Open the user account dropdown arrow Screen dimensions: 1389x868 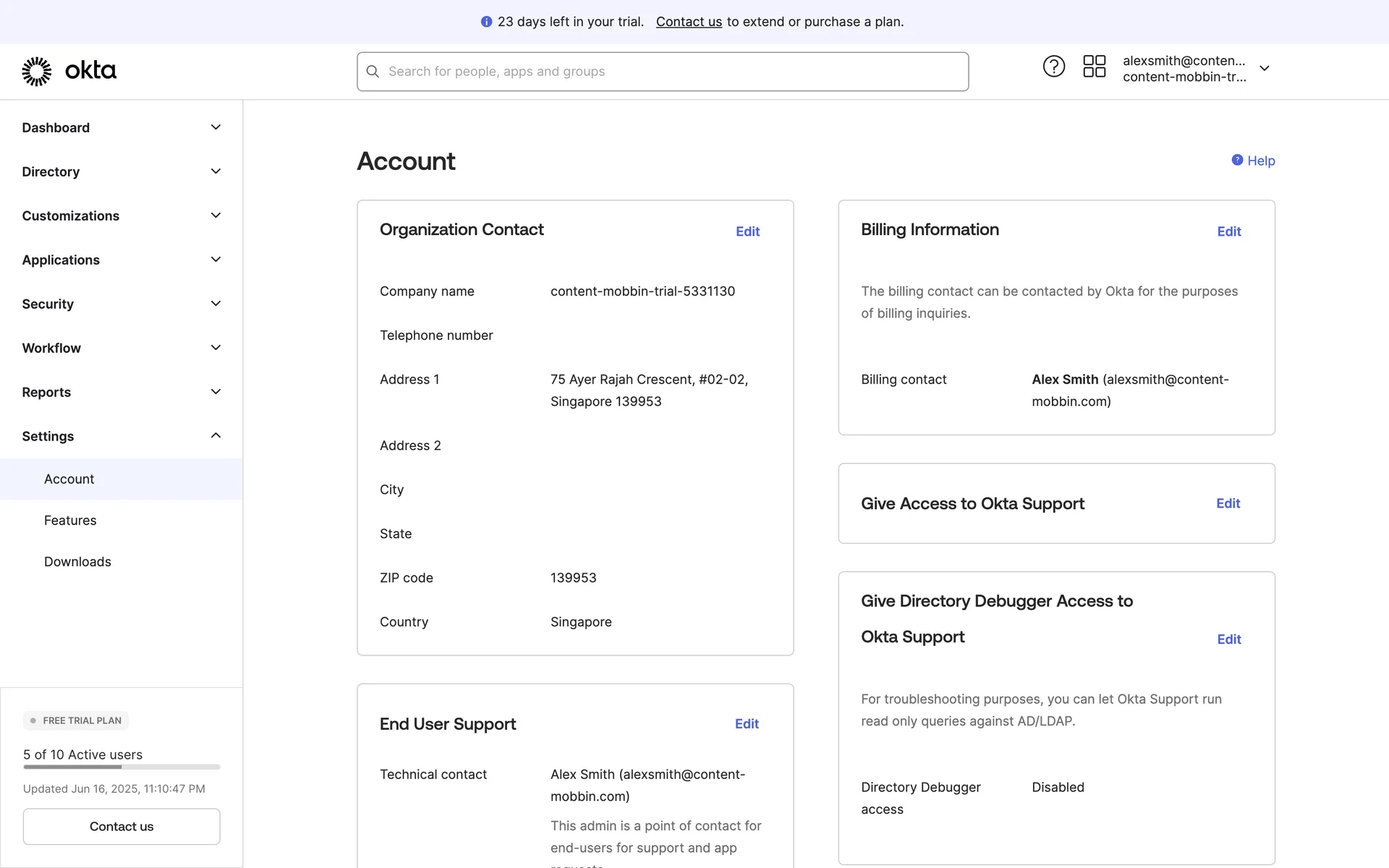tap(1265, 68)
